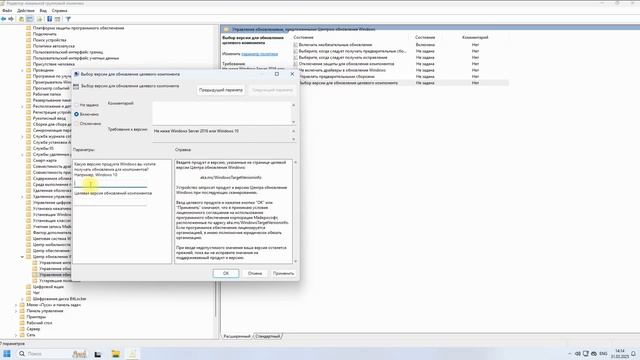Click the Windows product version input field
Viewport: 640px width, 360px height.
pyautogui.click(x=111, y=183)
